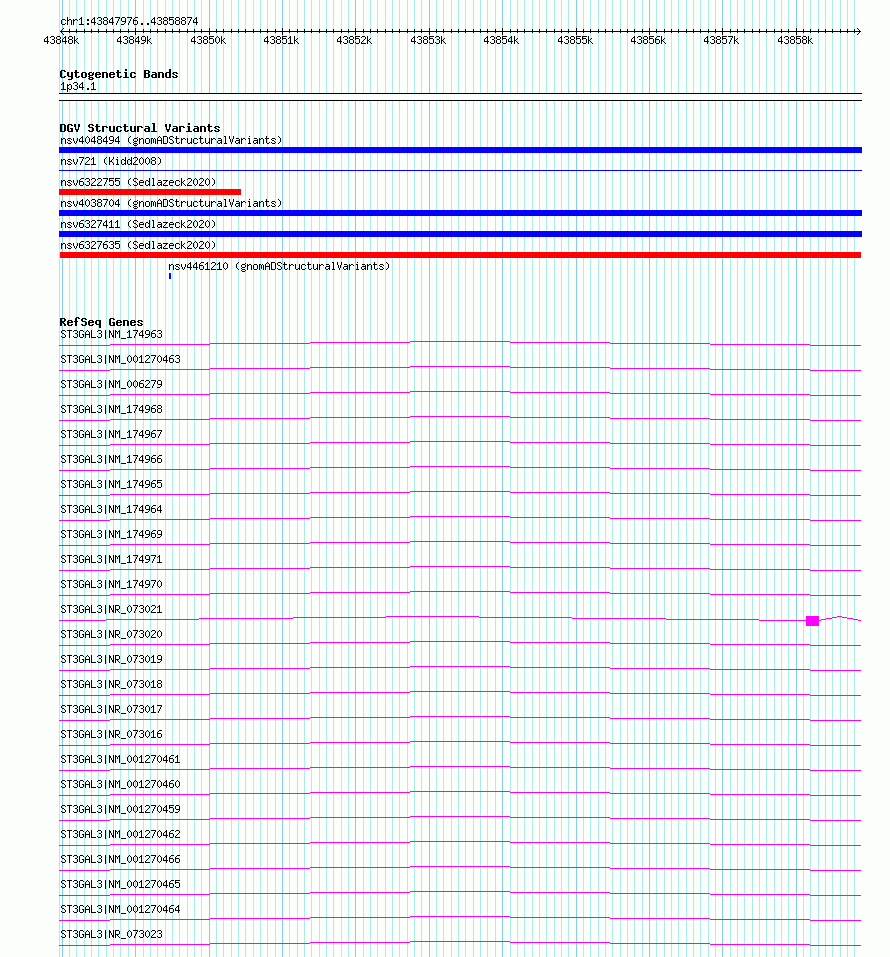
Task: Click the 43858k ruler tick label
Action: (x=795, y=40)
